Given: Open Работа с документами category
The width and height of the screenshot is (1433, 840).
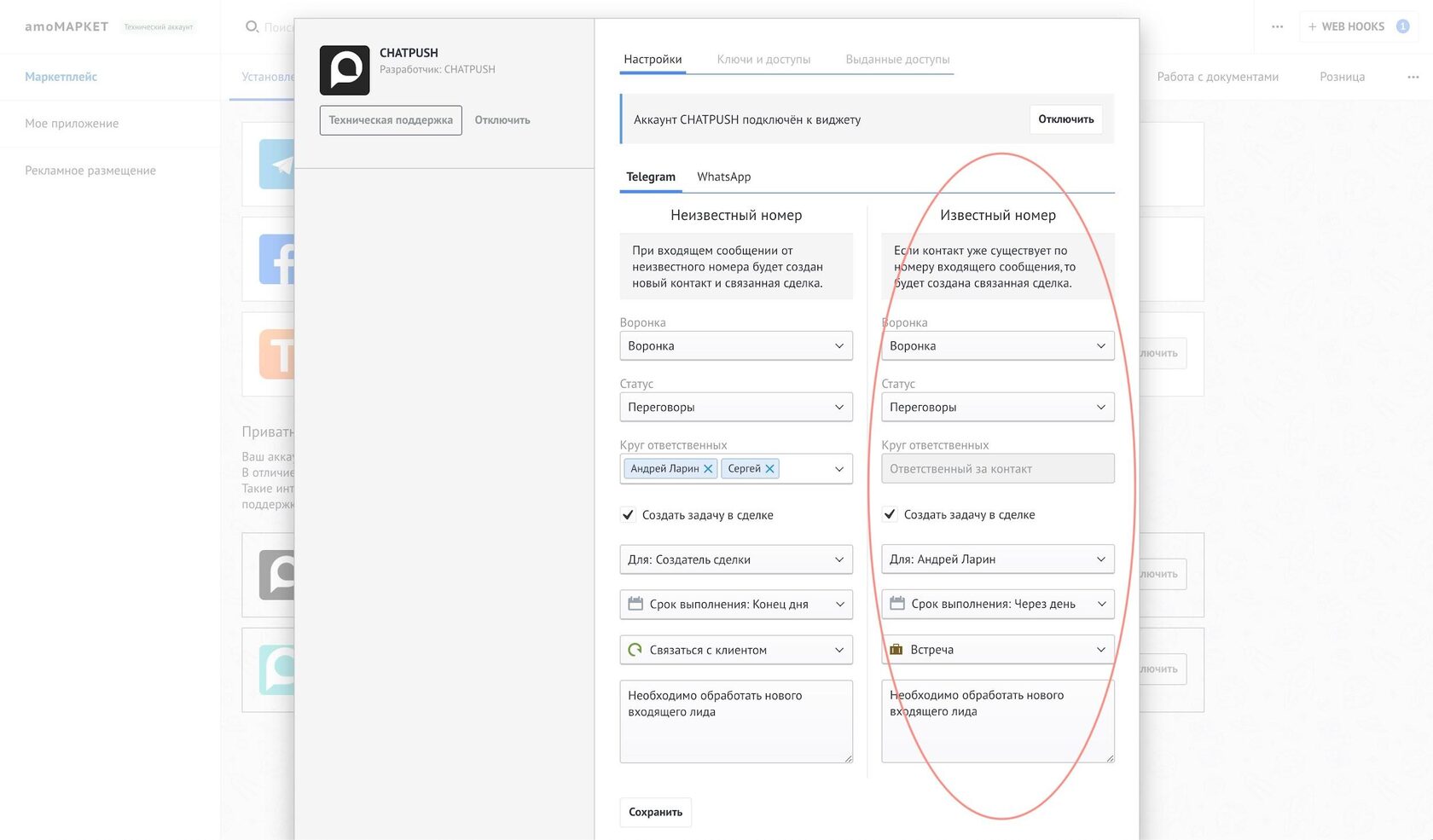Looking at the screenshot, I should [1217, 77].
